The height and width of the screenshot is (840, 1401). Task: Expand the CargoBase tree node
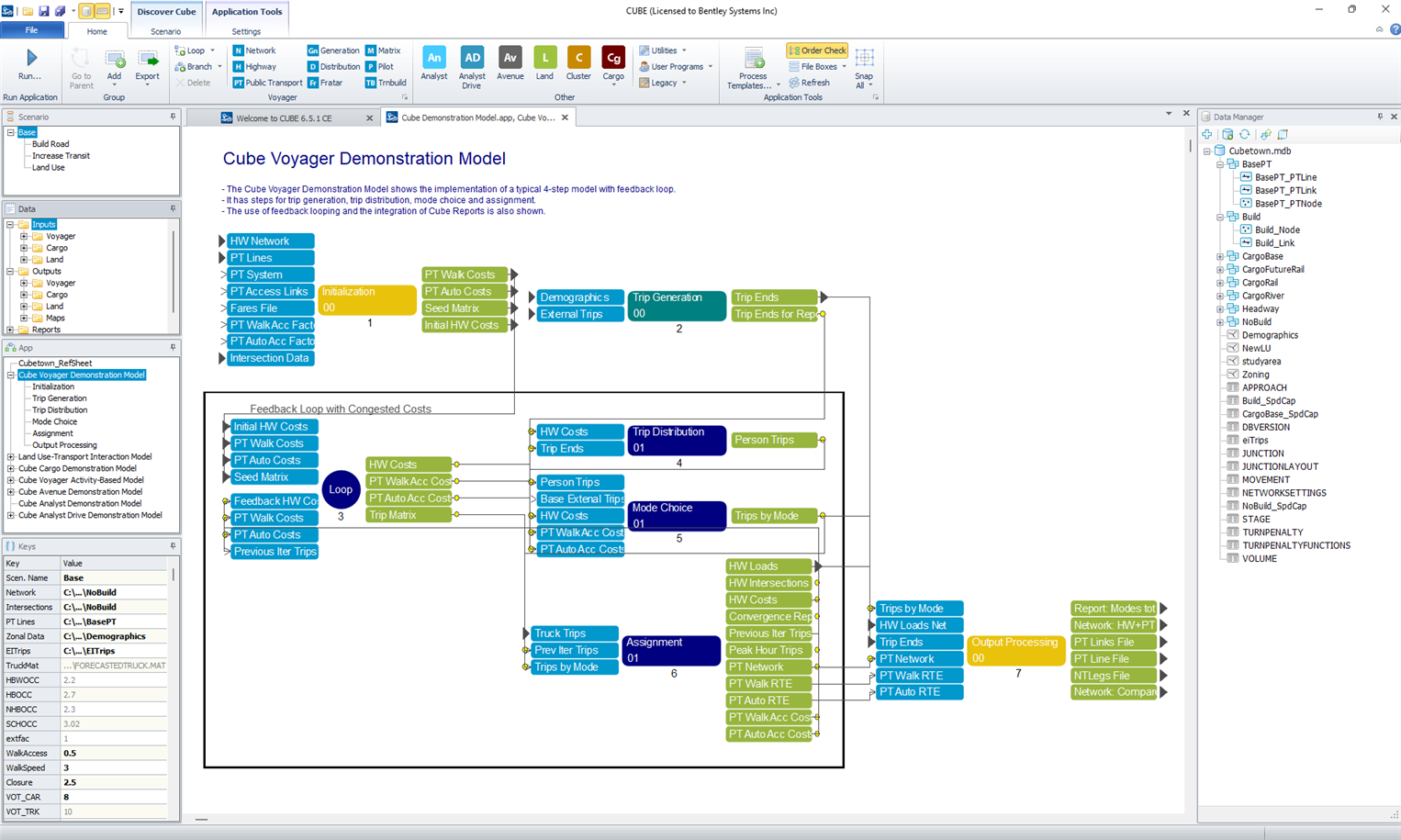(1220, 257)
